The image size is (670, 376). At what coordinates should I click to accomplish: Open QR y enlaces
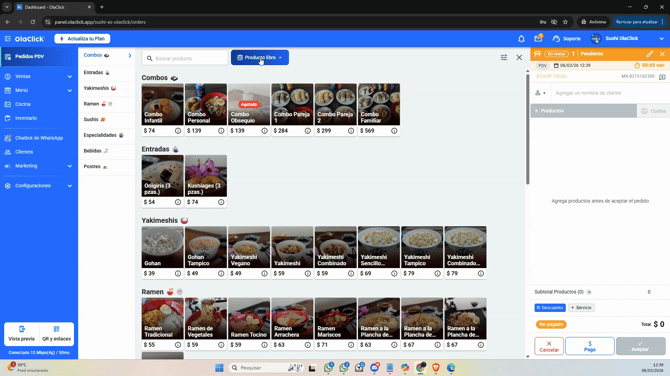[56, 333]
